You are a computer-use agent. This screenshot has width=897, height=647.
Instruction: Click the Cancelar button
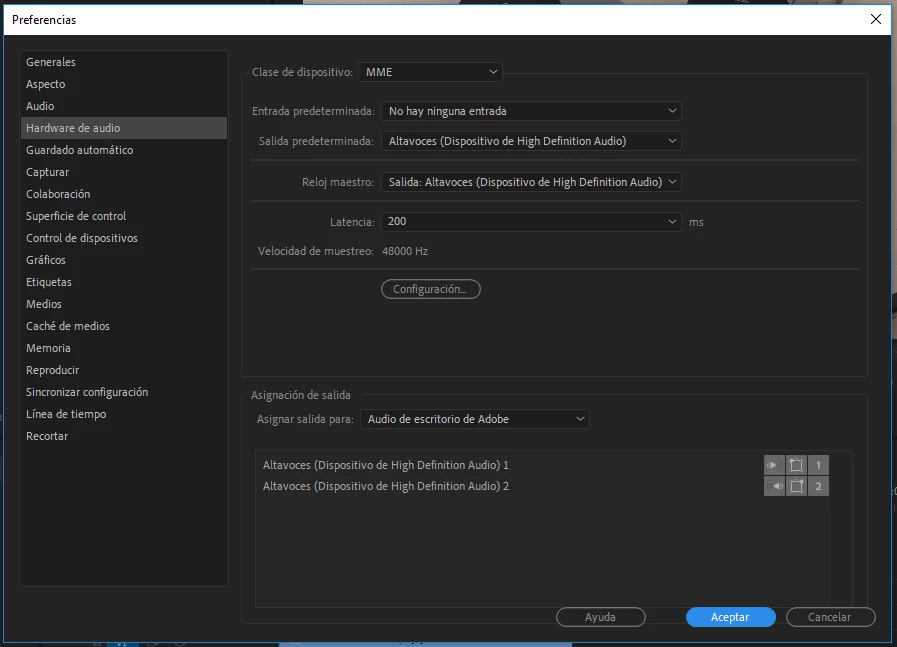tap(831, 617)
